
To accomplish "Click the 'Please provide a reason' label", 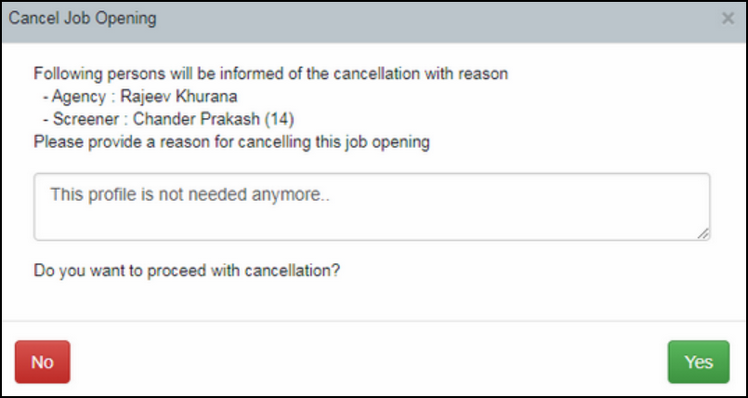I will coord(231,142).
